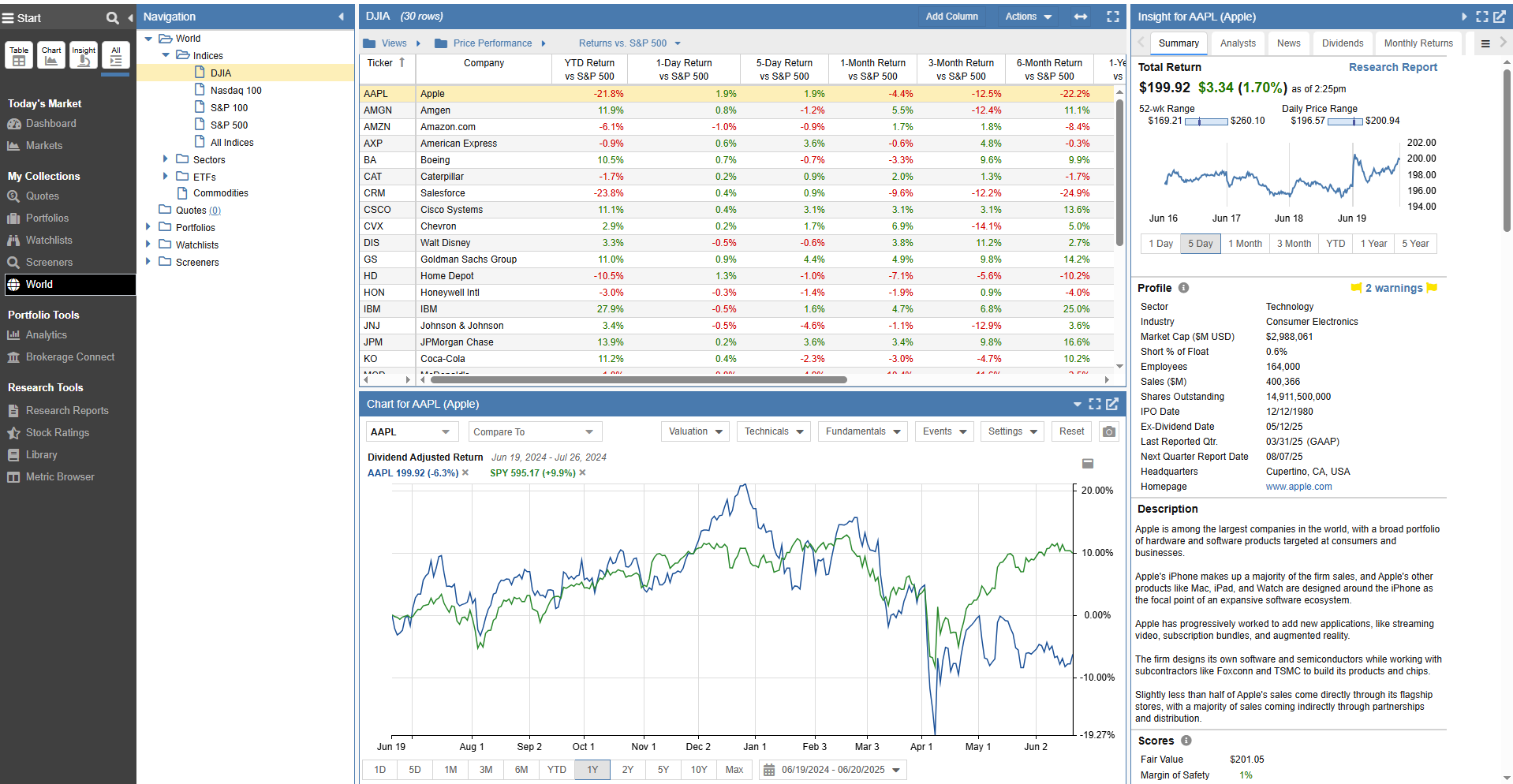Switch to Chart layout view
The image size is (1513, 784).
point(51,55)
